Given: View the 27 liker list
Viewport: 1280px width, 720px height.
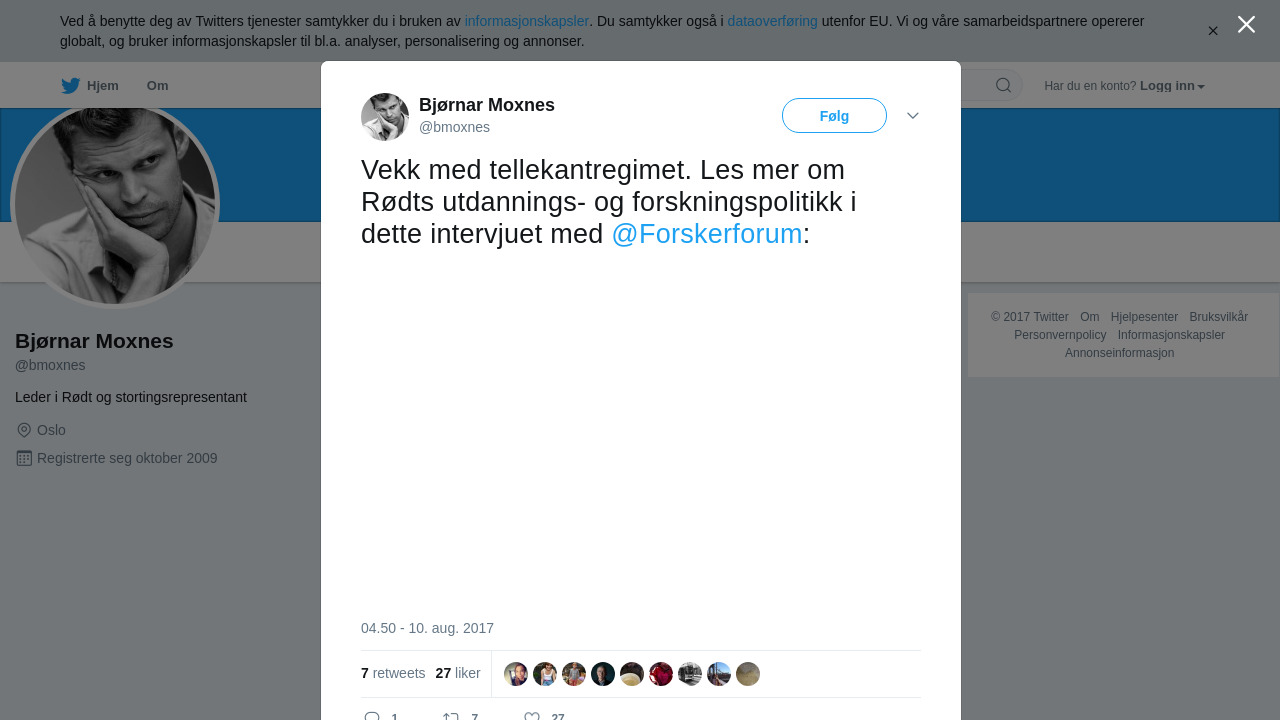Looking at the screenshot, I should pyautogui.click(x=458, y=674).
